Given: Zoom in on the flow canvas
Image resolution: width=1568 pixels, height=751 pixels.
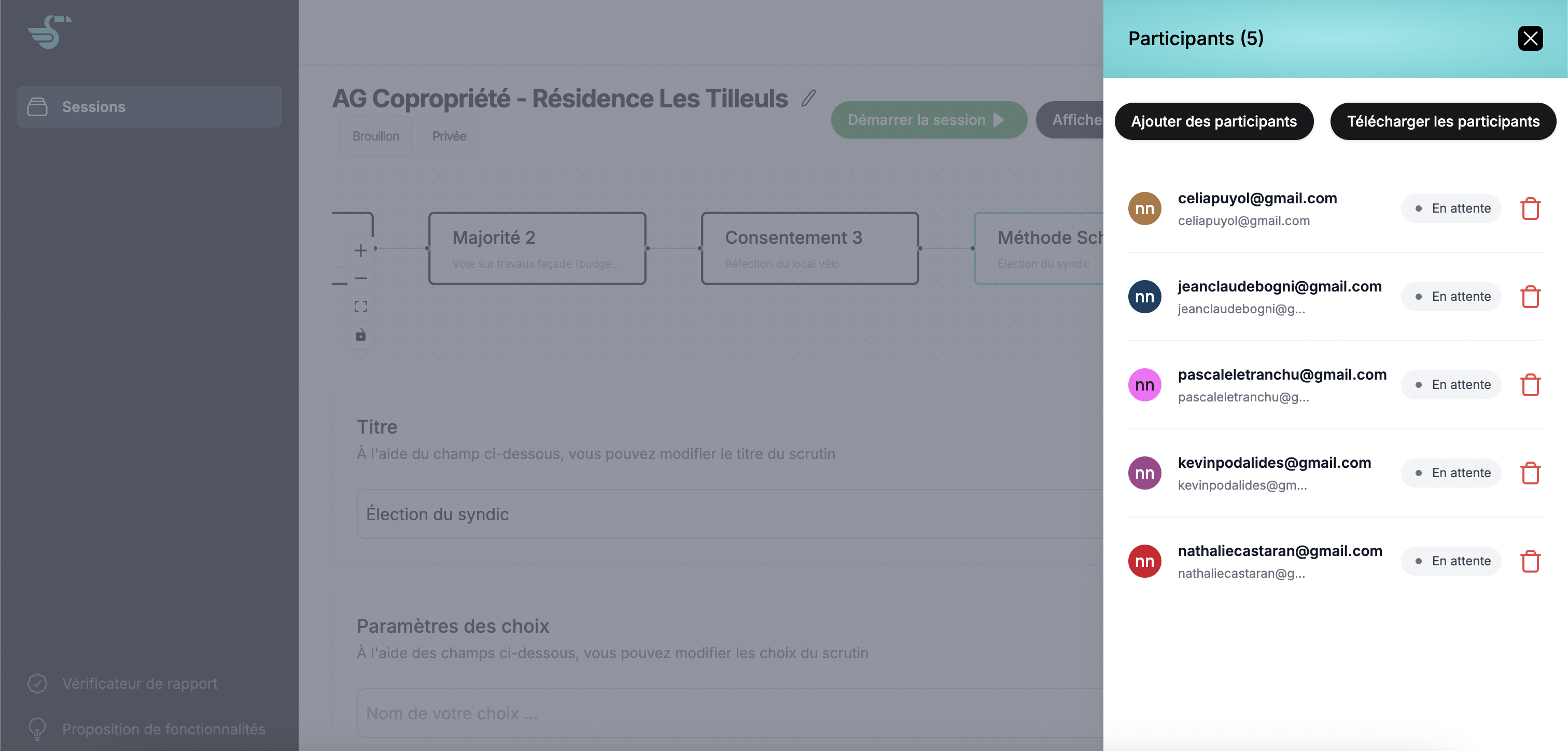Looking at the screenshot, I should pyautogui.click(x=360, y=251).
